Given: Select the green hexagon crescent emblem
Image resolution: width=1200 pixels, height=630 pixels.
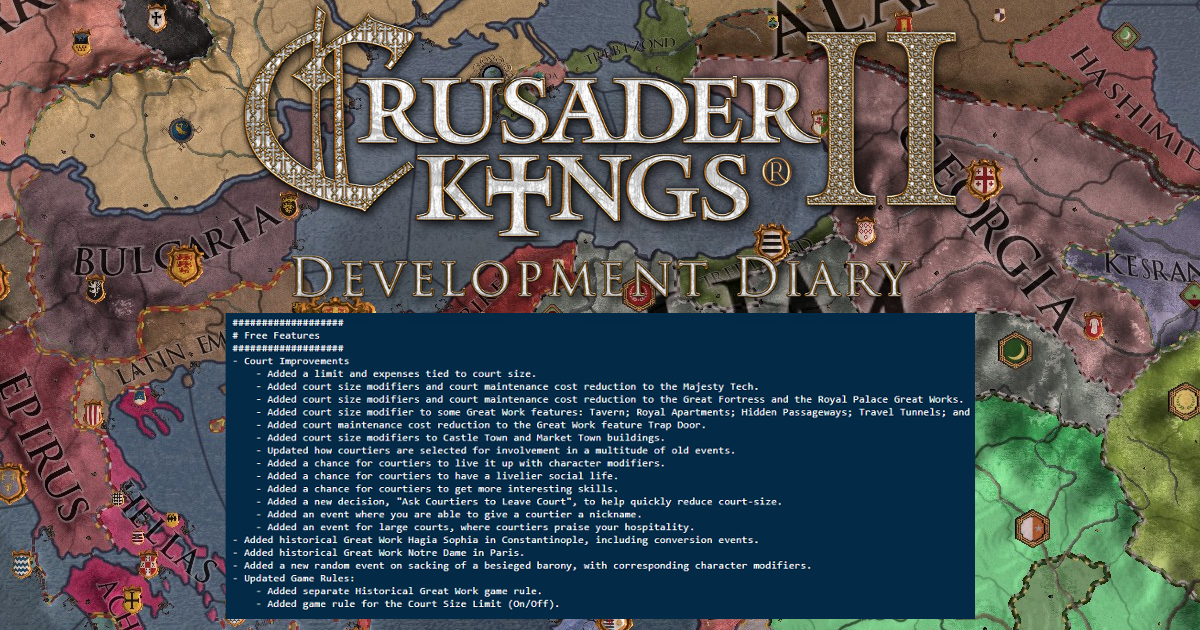Looking at the screenshot, I should [x=1014, y=352].
